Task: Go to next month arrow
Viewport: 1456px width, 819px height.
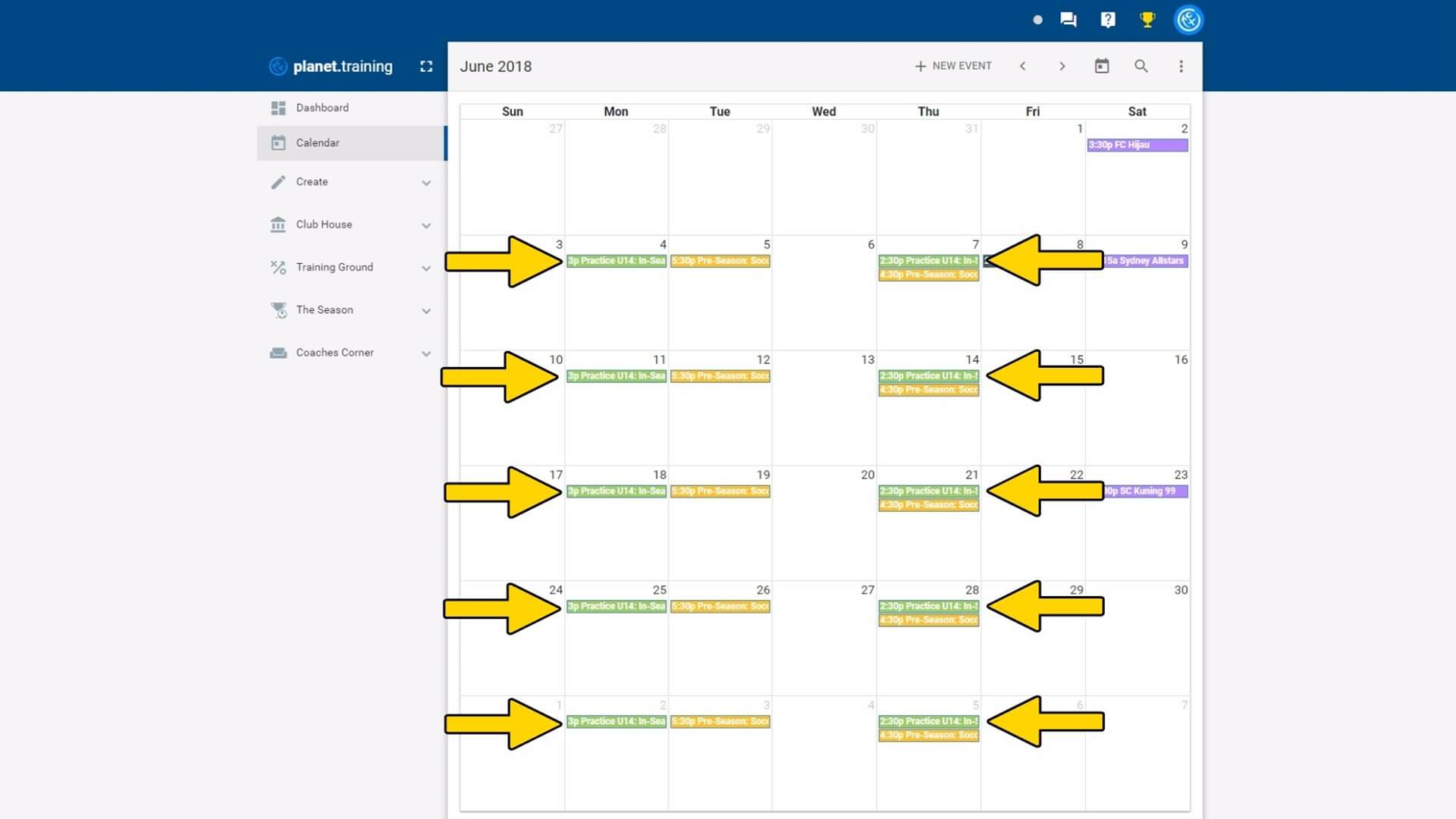Action: tap(1062, 66)
